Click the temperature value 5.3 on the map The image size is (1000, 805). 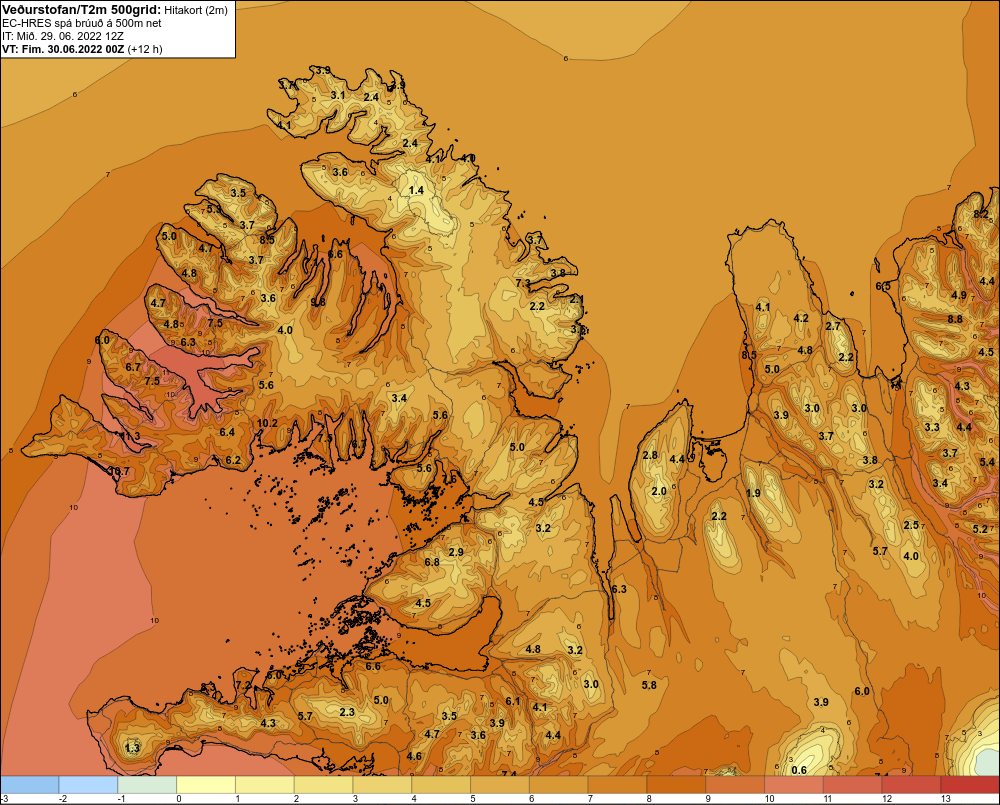coord(213,208)
